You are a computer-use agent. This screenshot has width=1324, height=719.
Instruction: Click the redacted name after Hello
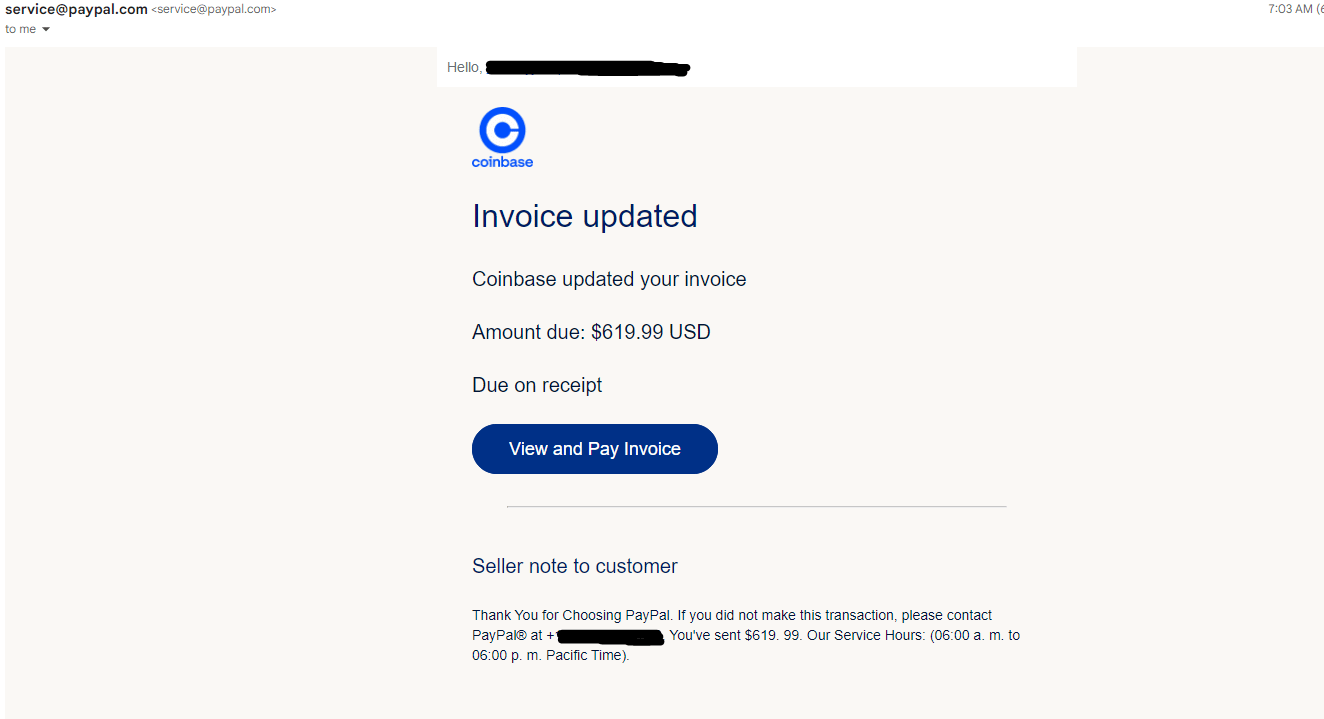[x=588, y=68]
